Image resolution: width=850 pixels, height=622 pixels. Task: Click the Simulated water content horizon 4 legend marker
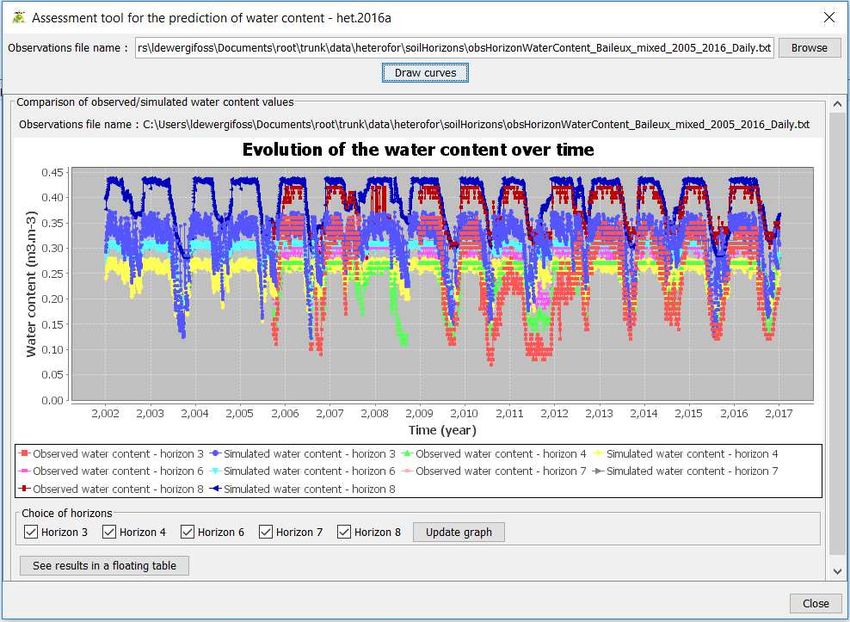pos(598,453)
